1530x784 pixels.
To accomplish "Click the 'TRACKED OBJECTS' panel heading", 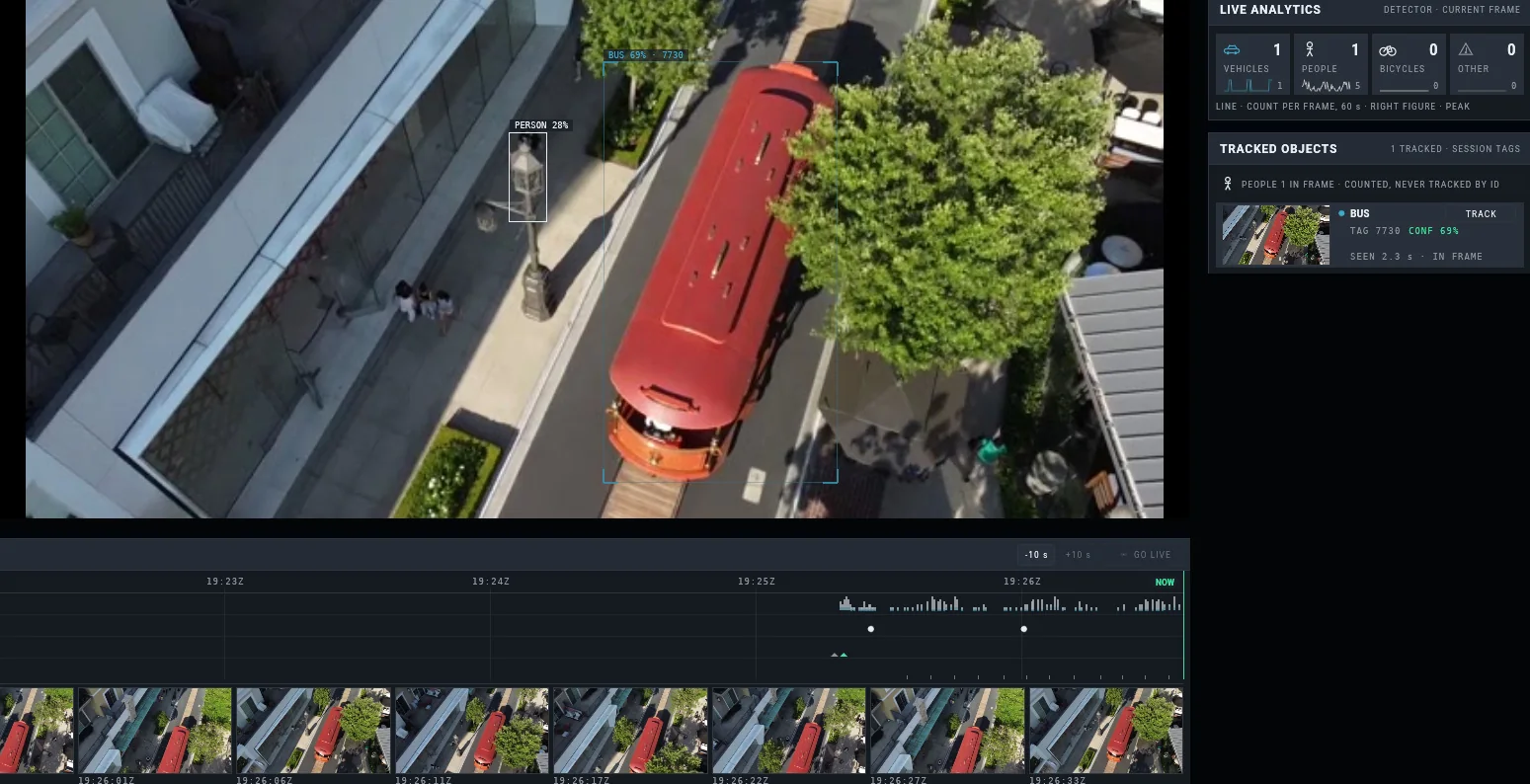I will click(1278, 149).
